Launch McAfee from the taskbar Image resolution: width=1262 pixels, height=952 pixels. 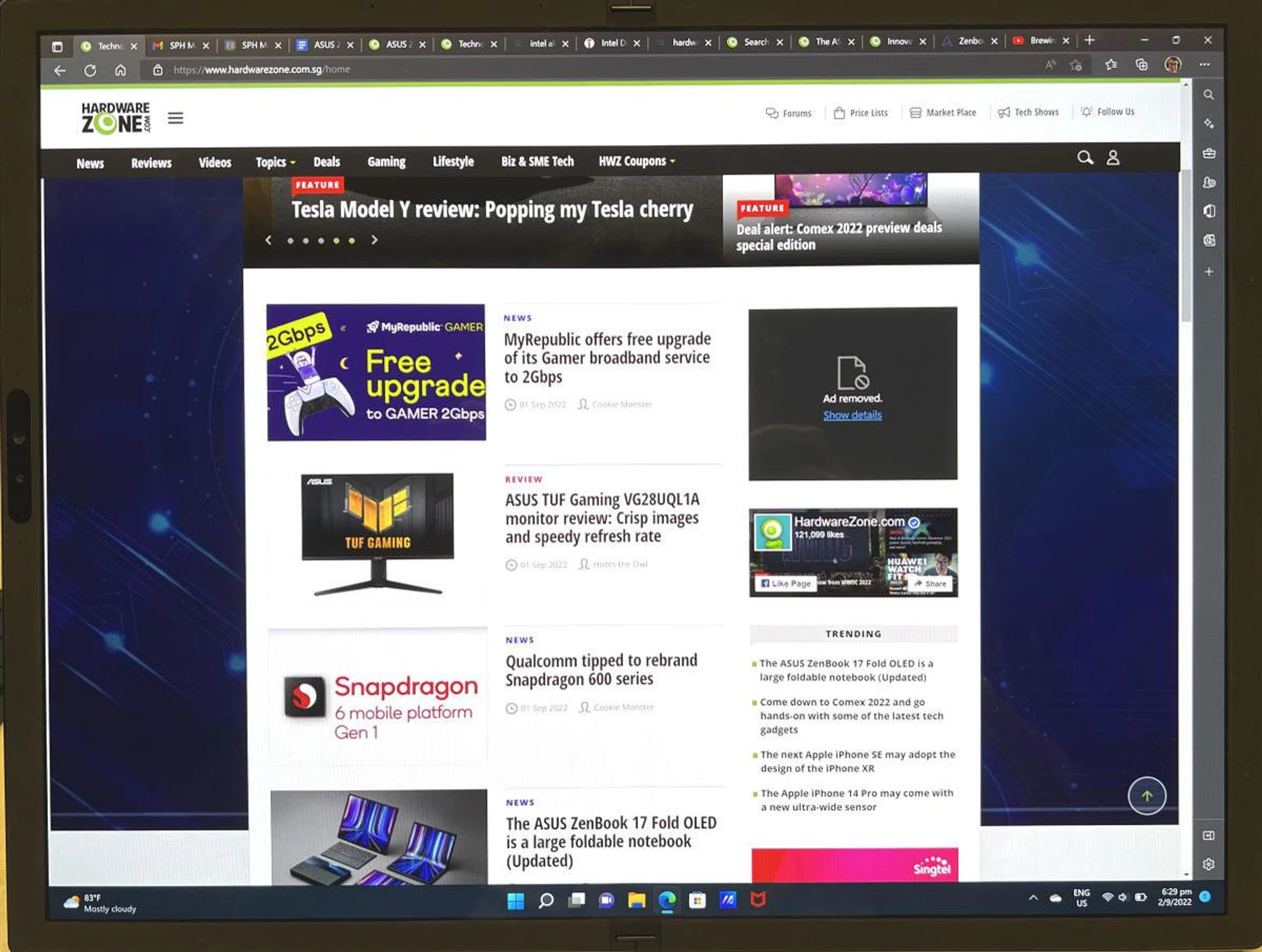tap(759, 901)
